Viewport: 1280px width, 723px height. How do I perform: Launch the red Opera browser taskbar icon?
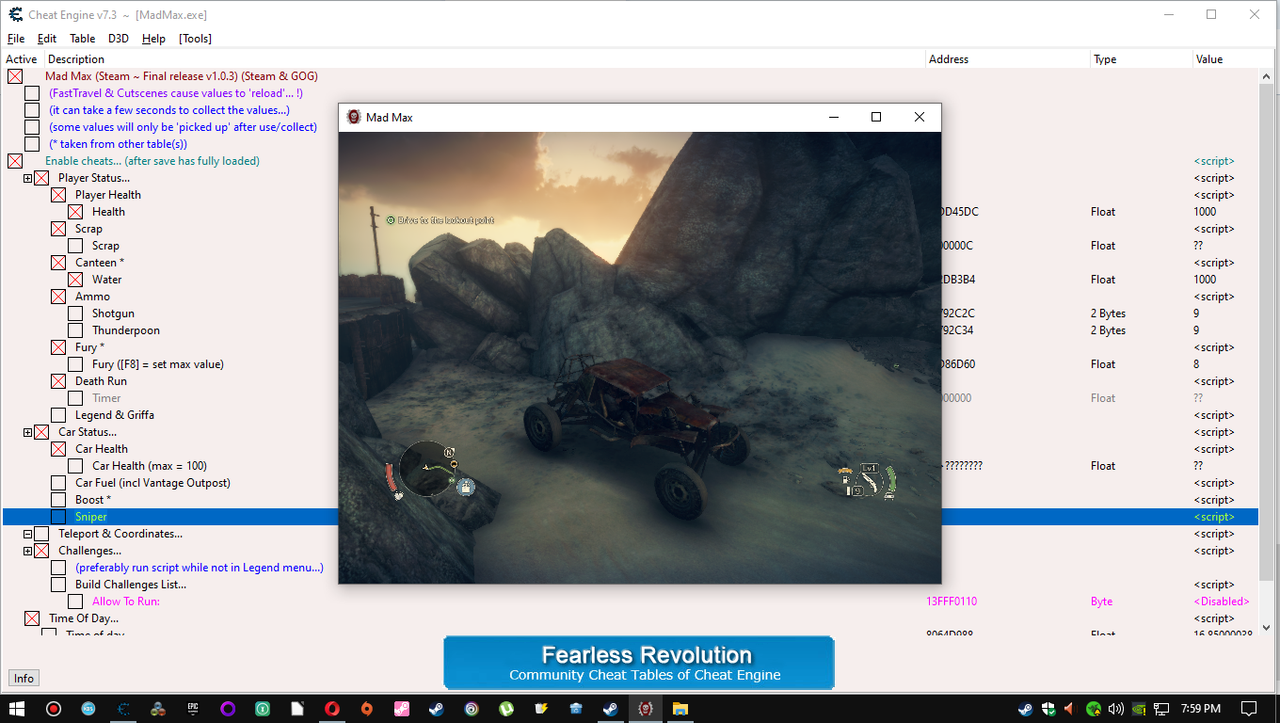[332, 709]
